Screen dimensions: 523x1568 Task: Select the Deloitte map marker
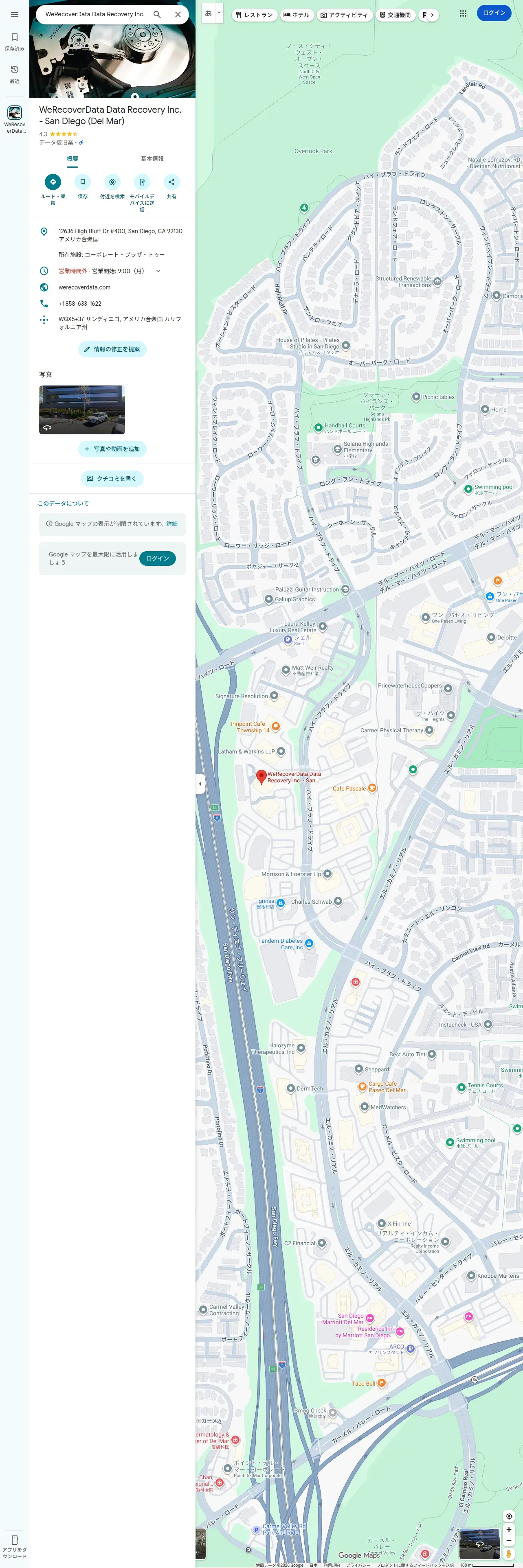[x=491, y=637]
